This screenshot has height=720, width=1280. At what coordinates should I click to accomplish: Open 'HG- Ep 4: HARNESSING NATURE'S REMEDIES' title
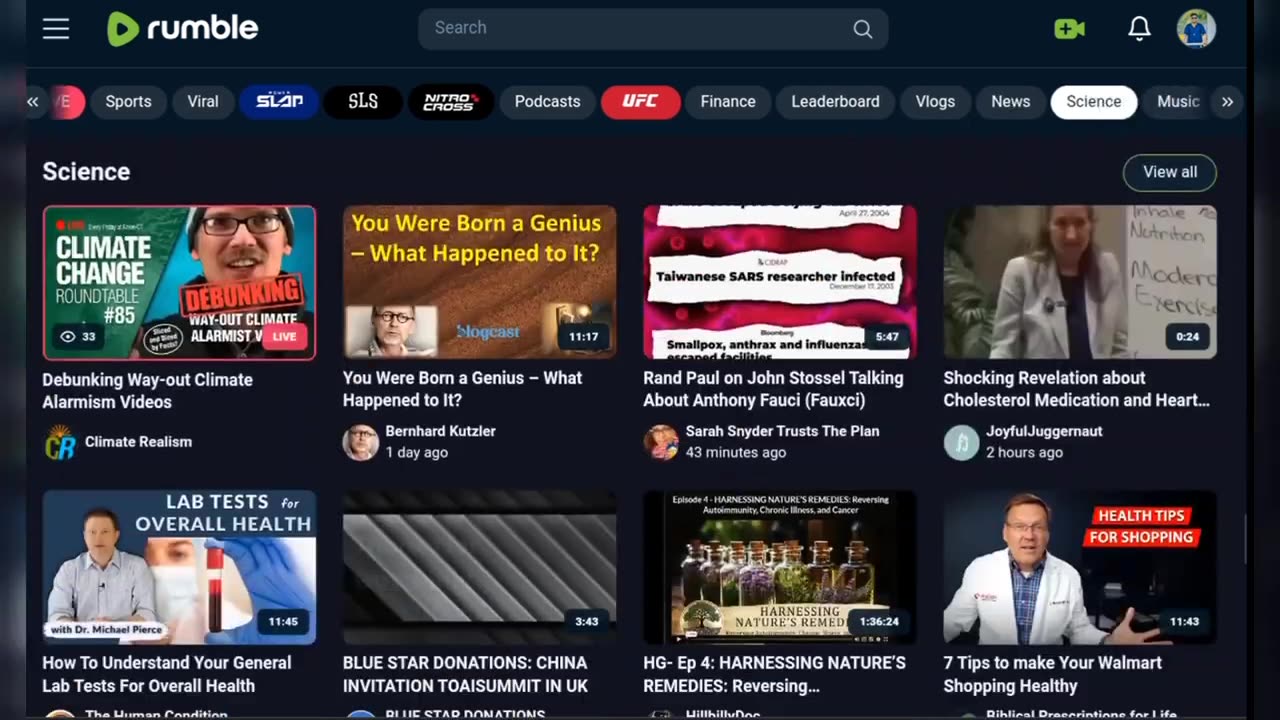tap(774, 674)
